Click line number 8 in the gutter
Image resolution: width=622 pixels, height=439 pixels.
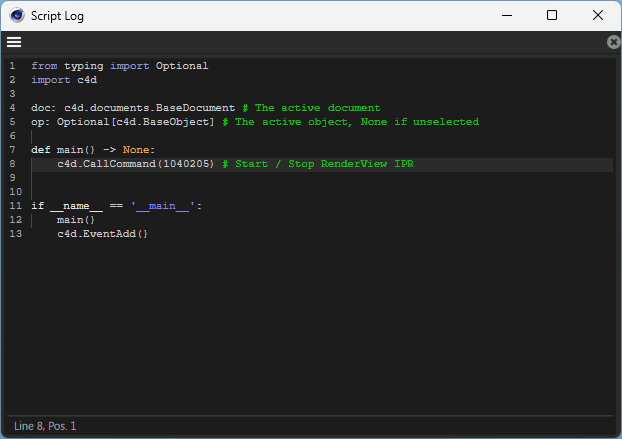pos(12,164)
